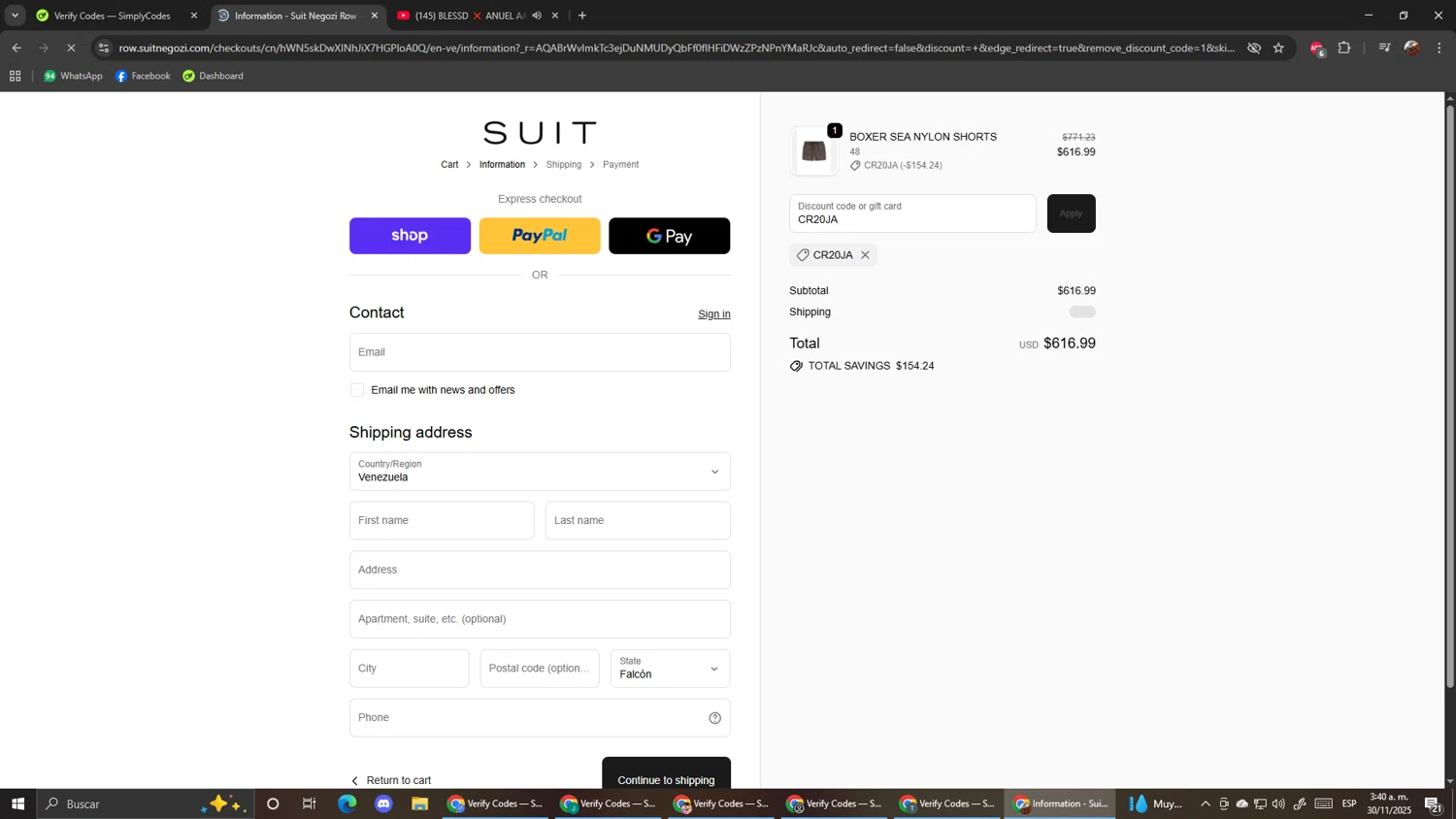This screenshot has width=1456, height=819.
Task: Select the Information - Suit Negozi Row tab
Action: (x=296, y=16)
